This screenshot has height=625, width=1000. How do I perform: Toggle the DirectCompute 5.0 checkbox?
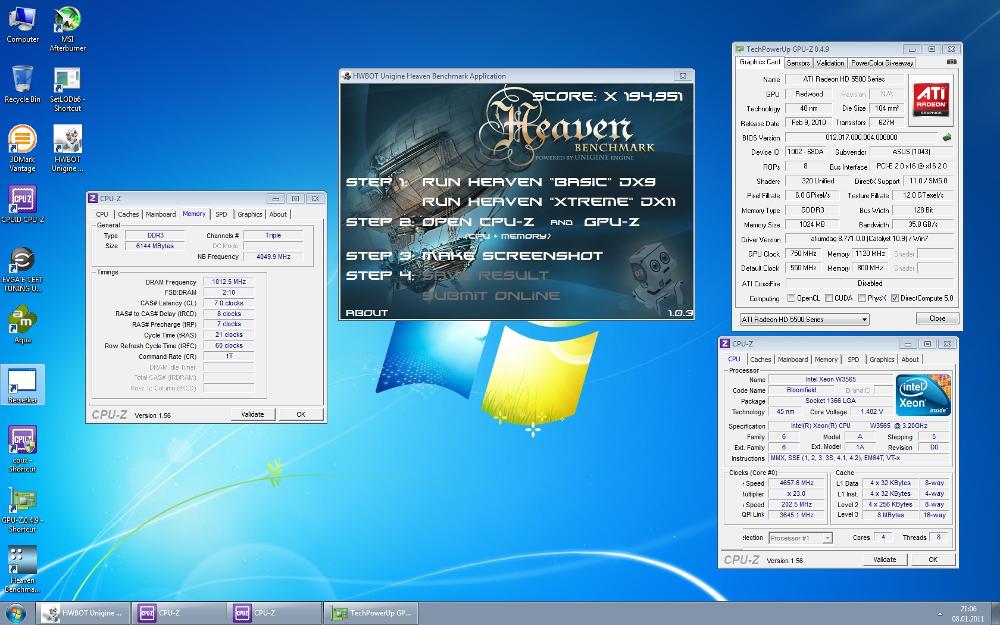(895, 298)
